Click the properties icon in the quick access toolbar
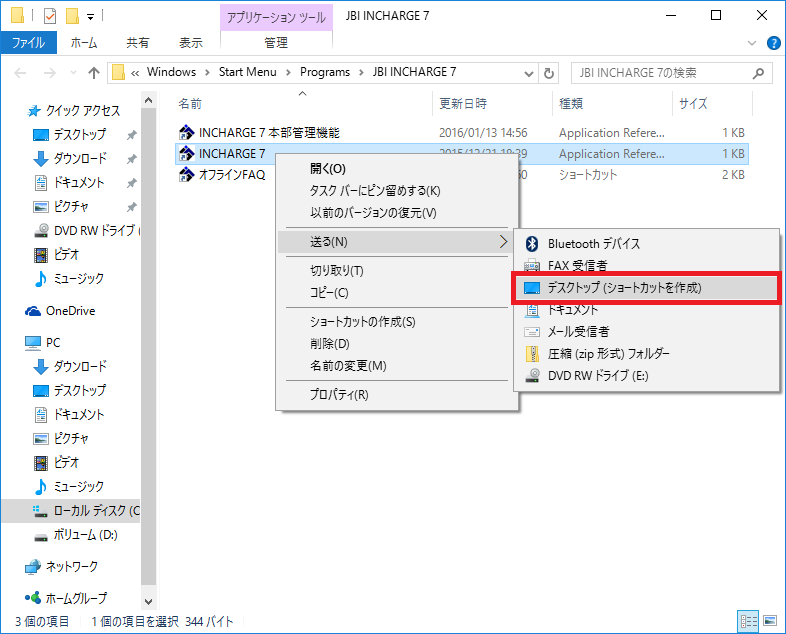This screenshot has width=786, height=634. pos(50,16)
